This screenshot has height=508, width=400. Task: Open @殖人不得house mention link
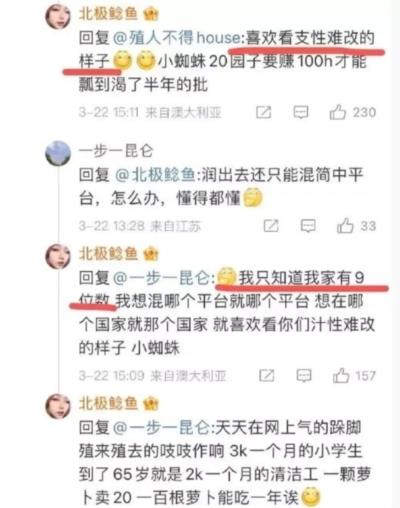(176, 38)
